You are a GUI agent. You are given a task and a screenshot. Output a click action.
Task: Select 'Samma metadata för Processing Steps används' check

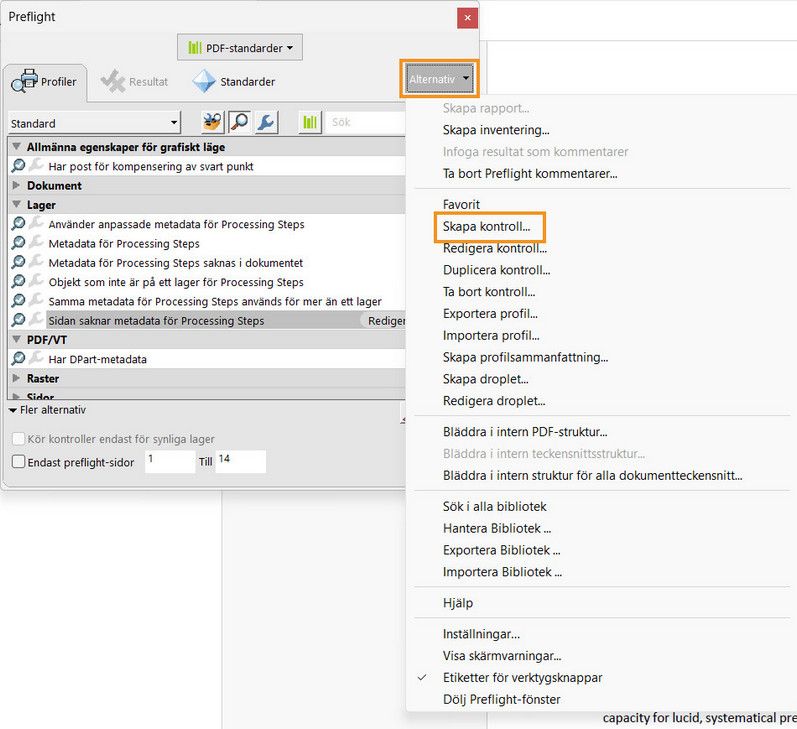tap(215, 301)
